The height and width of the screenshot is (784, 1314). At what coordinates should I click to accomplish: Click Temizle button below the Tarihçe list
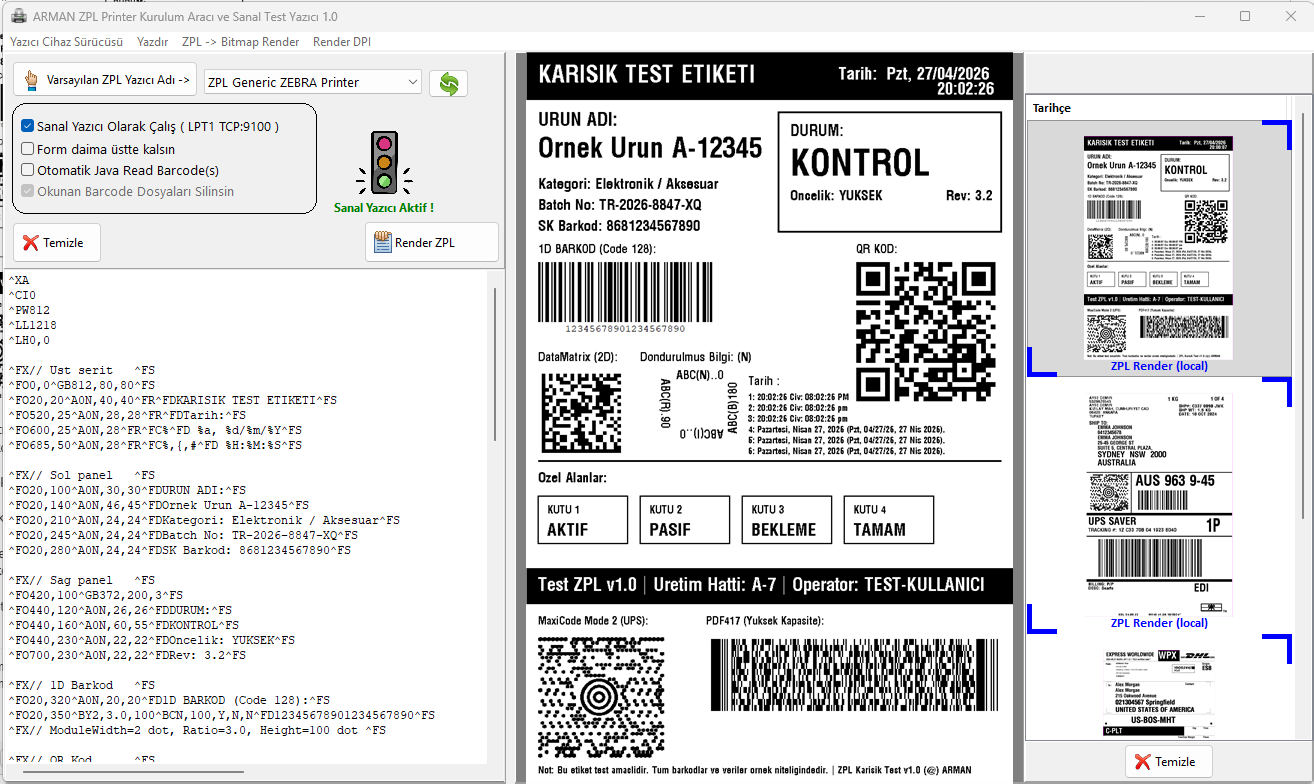click(x=1168, y=762)
